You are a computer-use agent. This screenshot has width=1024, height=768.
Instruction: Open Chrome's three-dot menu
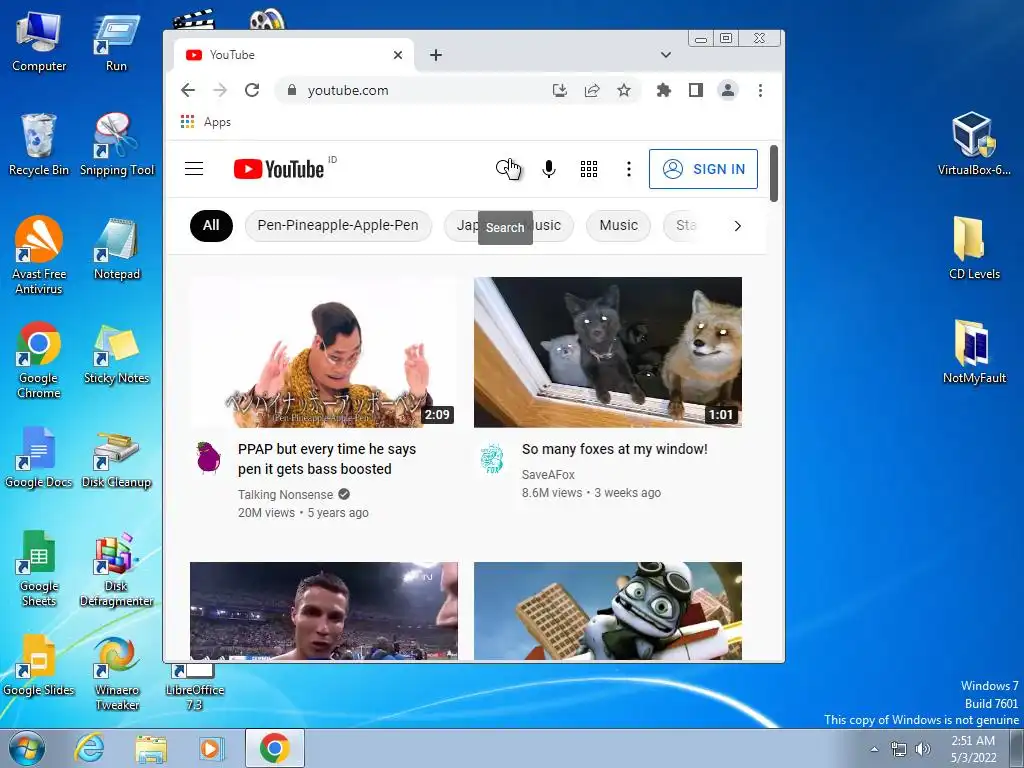point(760,90)
